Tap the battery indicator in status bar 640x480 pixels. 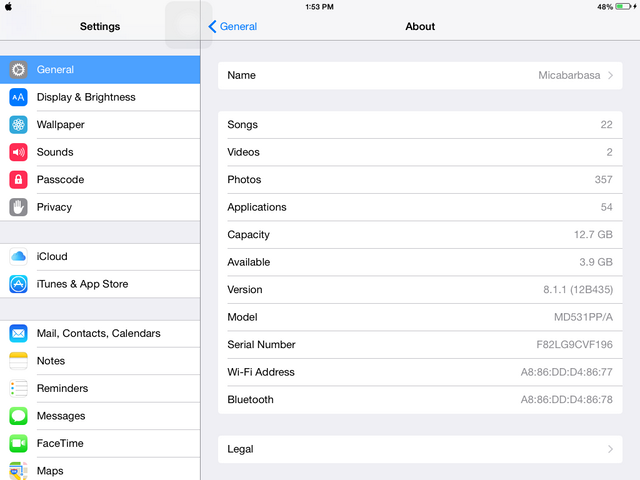[624, 7]
